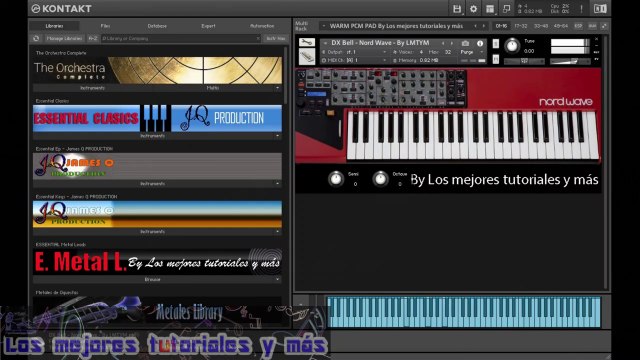This screenshot has height=360, width=640.
Task: Open the MIDI Ch dropdown
Action: click(384, 60)
